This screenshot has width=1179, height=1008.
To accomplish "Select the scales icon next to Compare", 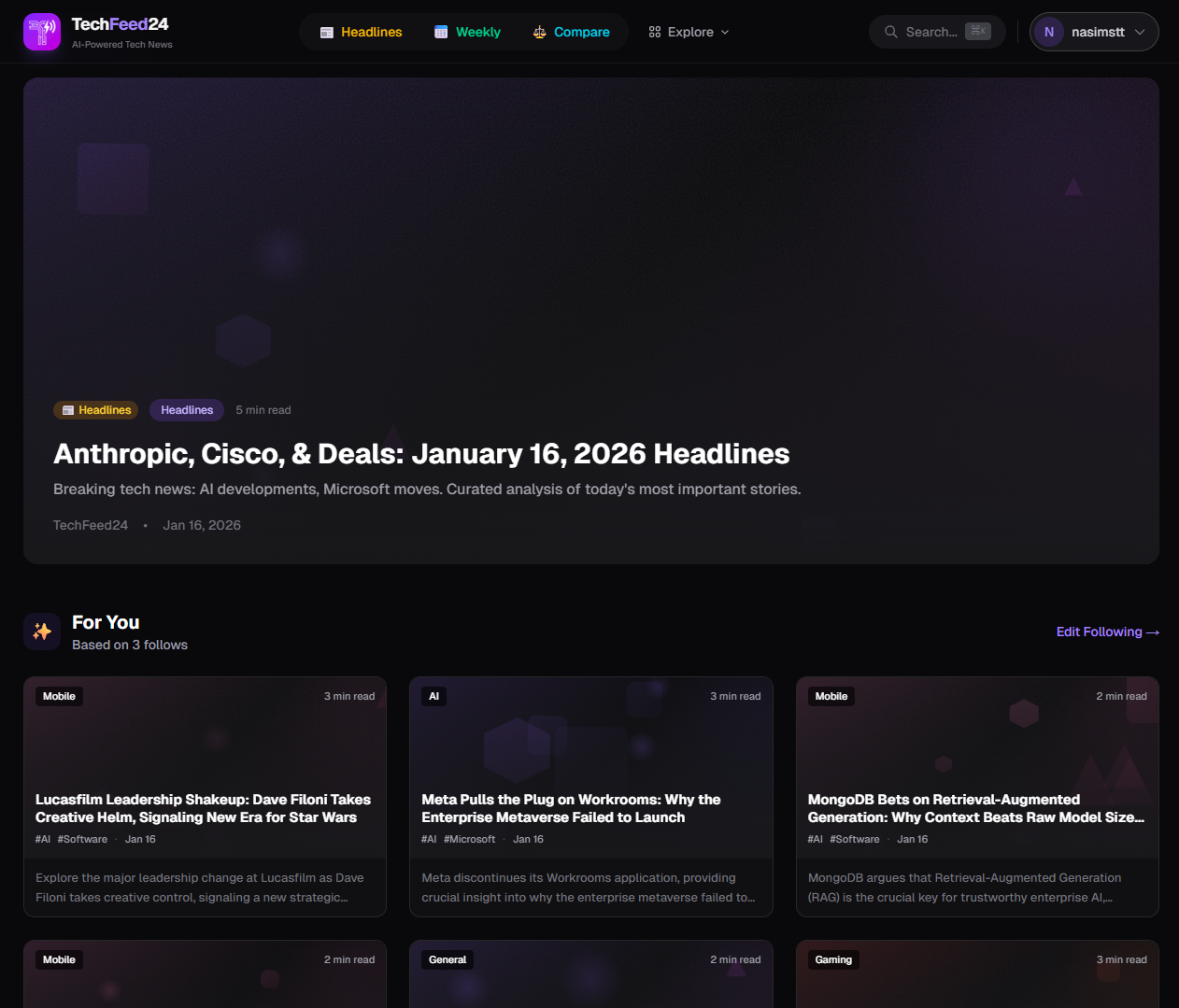I will point(539,31).
